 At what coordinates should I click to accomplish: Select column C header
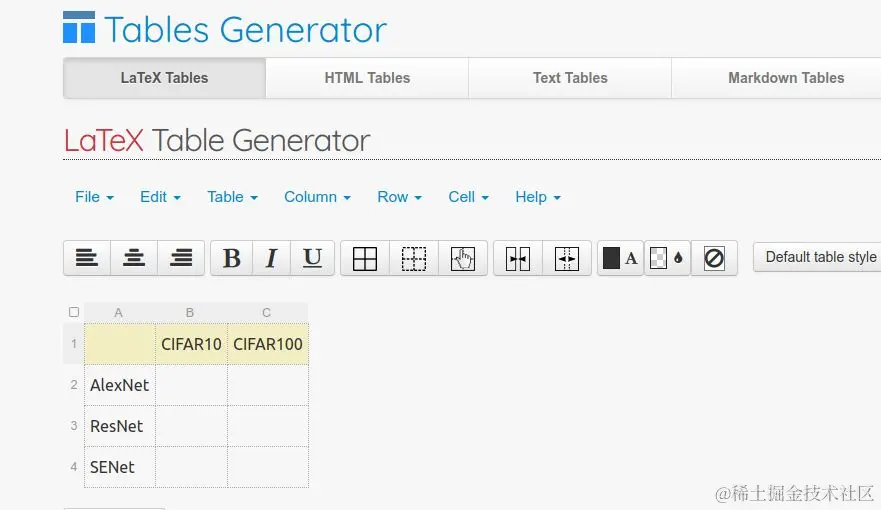click(x=267, y=312)
